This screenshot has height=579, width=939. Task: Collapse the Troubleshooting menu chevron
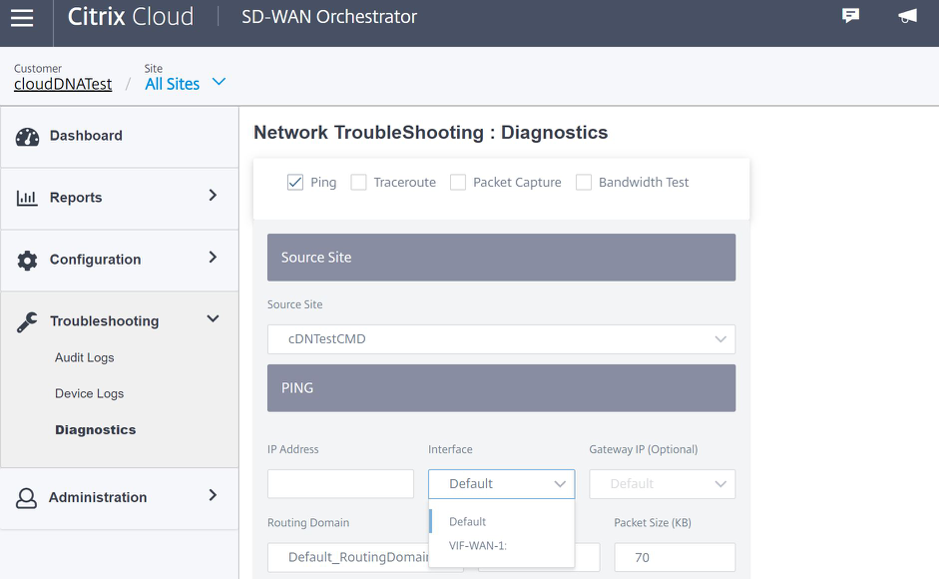[213, 319]
